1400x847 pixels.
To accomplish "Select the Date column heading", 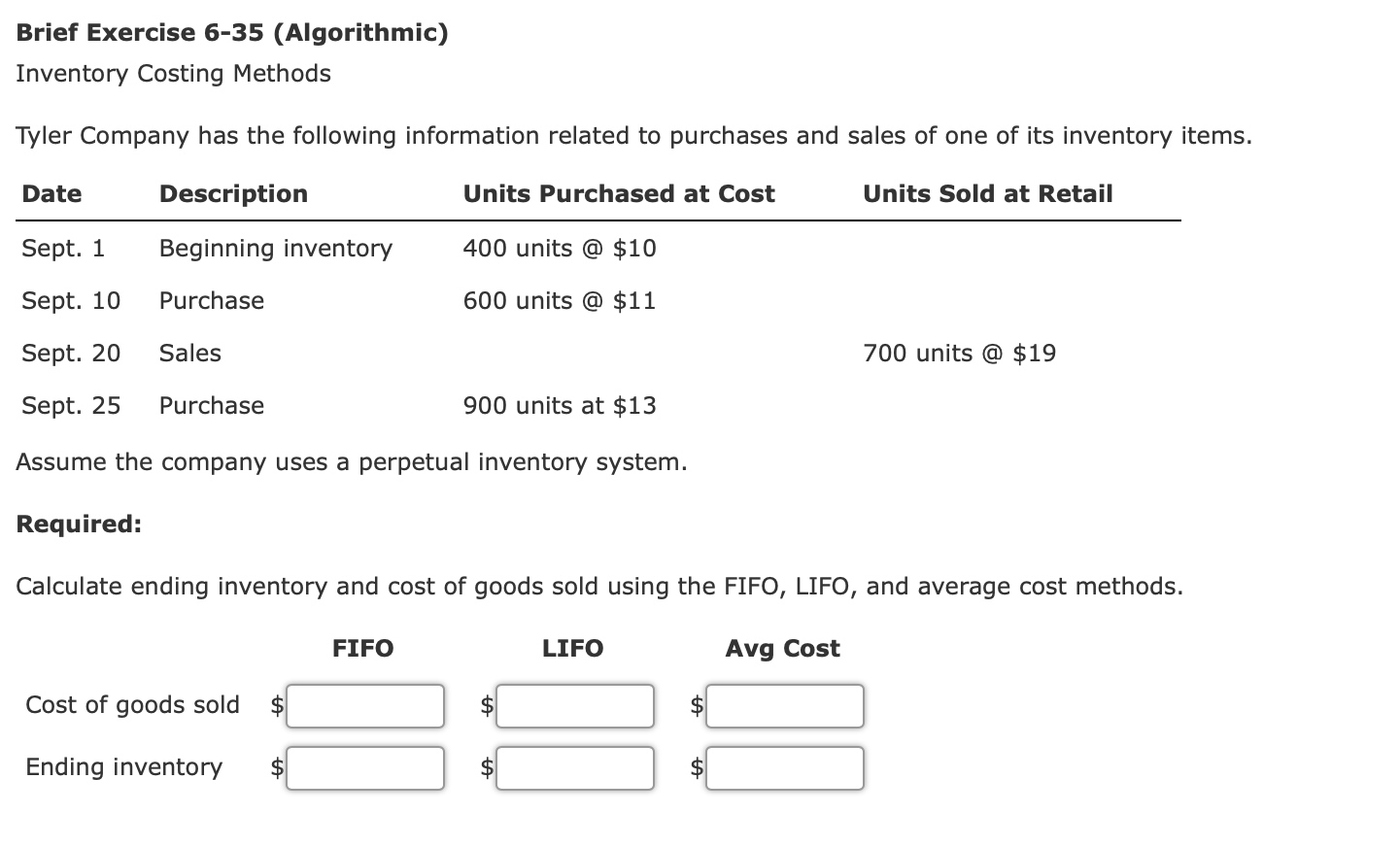I will click(51, 193).
